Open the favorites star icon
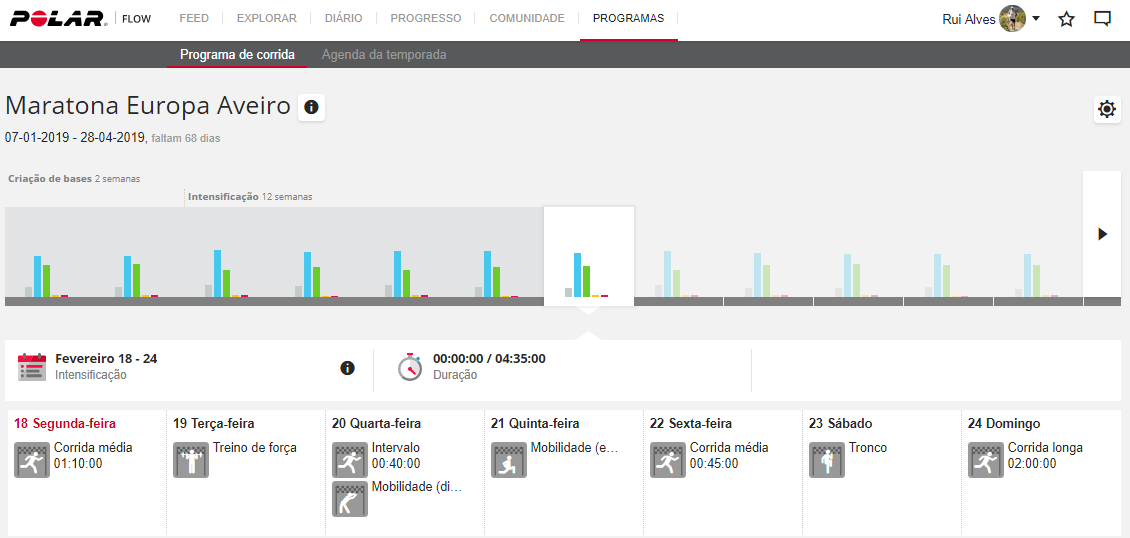 1066,19
